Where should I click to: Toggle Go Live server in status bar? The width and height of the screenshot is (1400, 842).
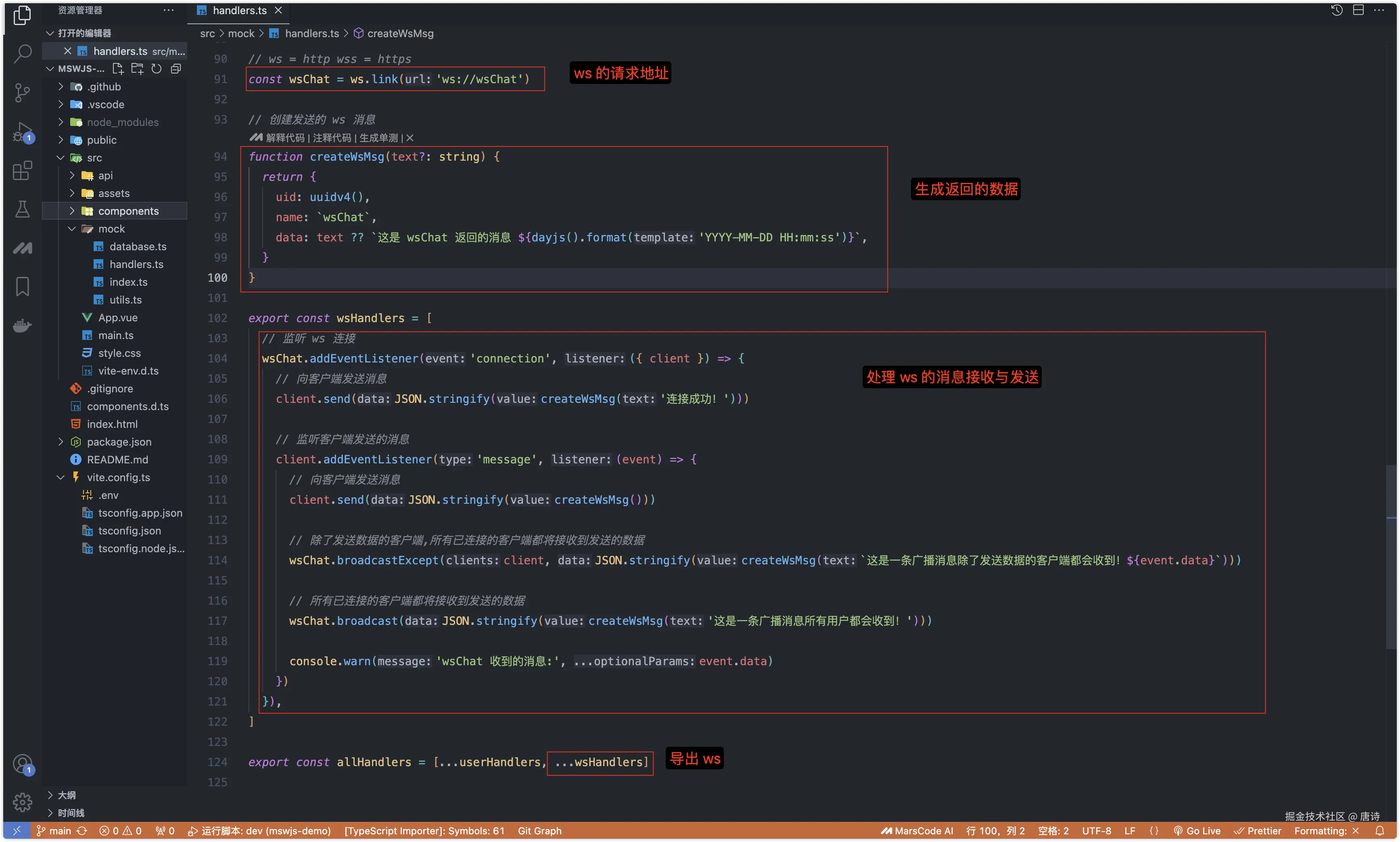1196,831
